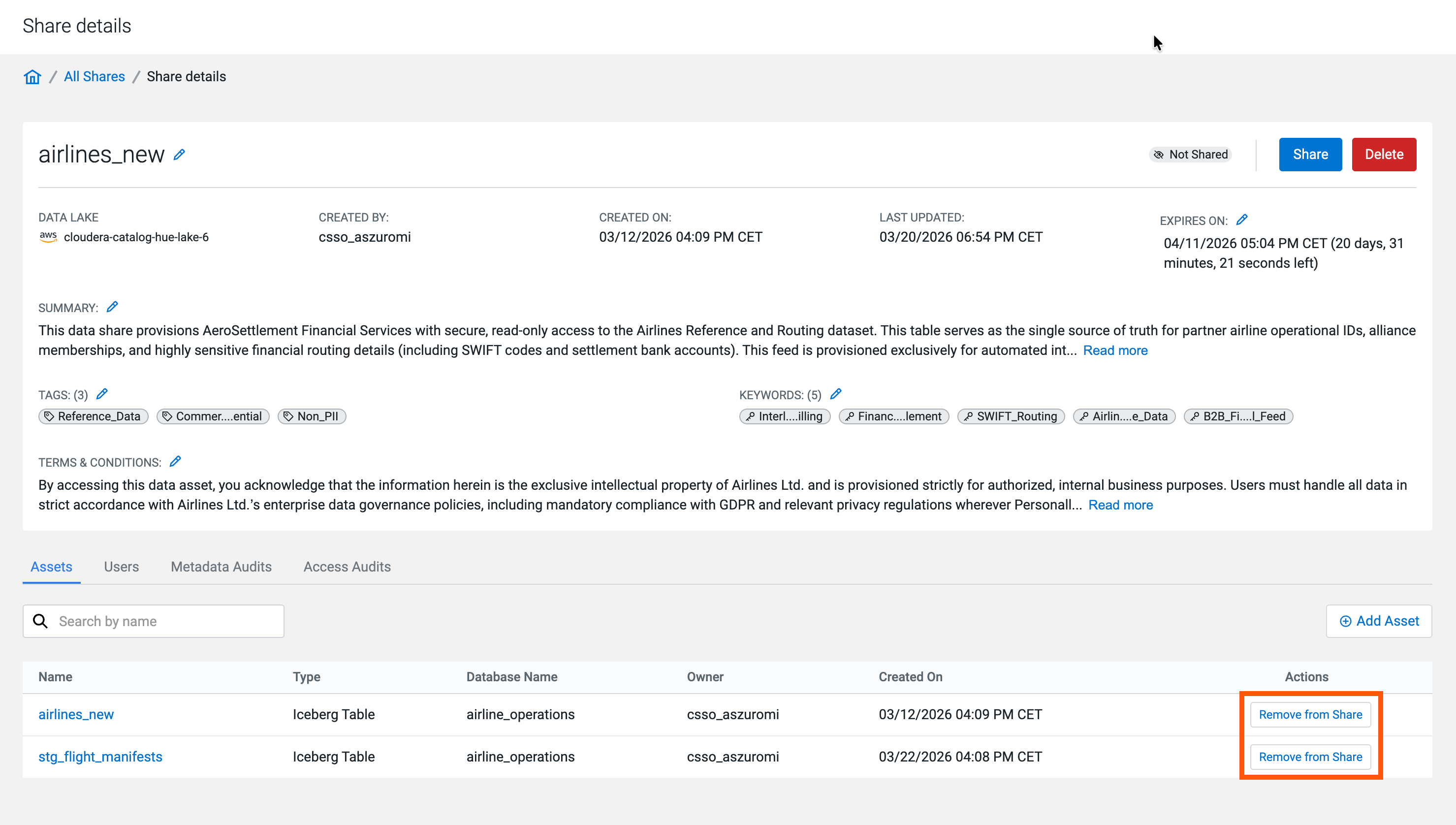Screen dimensions: 1456x825
Task: Edit the Tags list
Action: click(102, 394)
